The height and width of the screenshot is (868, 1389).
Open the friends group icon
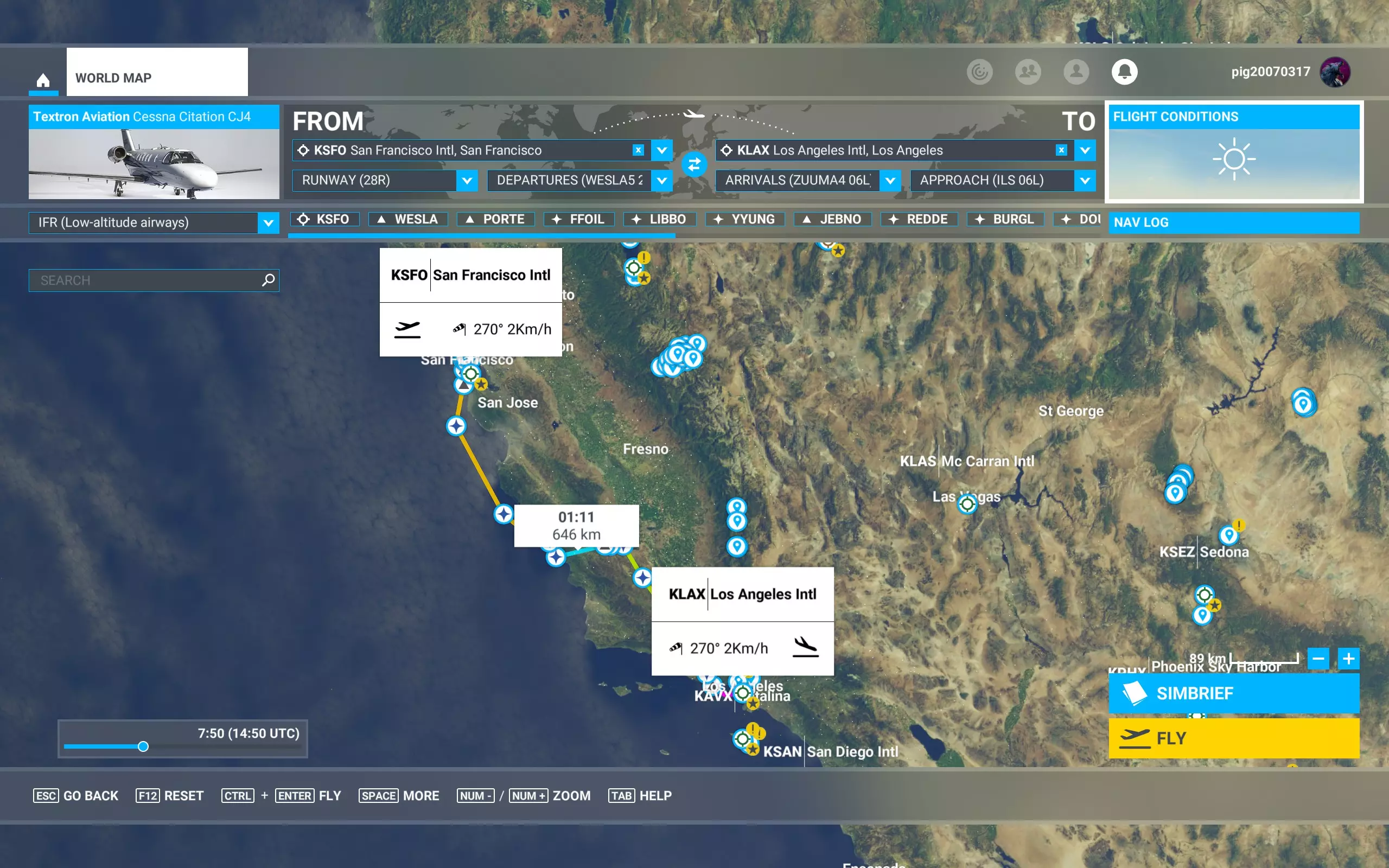(x=1028, y=72)
